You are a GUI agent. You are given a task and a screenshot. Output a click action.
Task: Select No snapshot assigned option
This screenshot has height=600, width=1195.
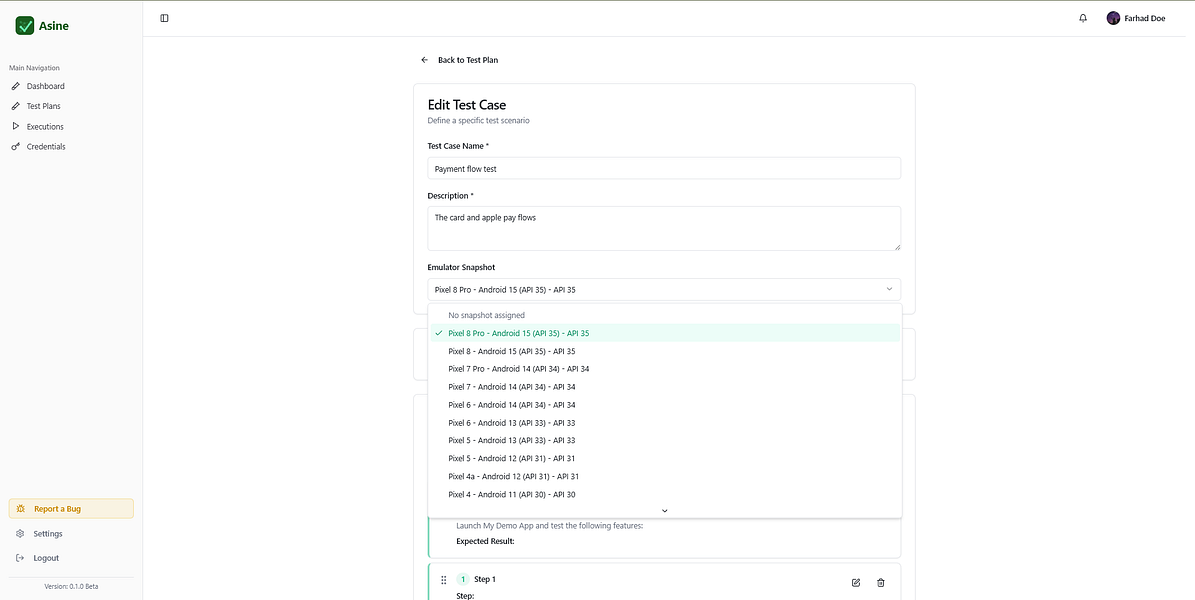[665, 315]
